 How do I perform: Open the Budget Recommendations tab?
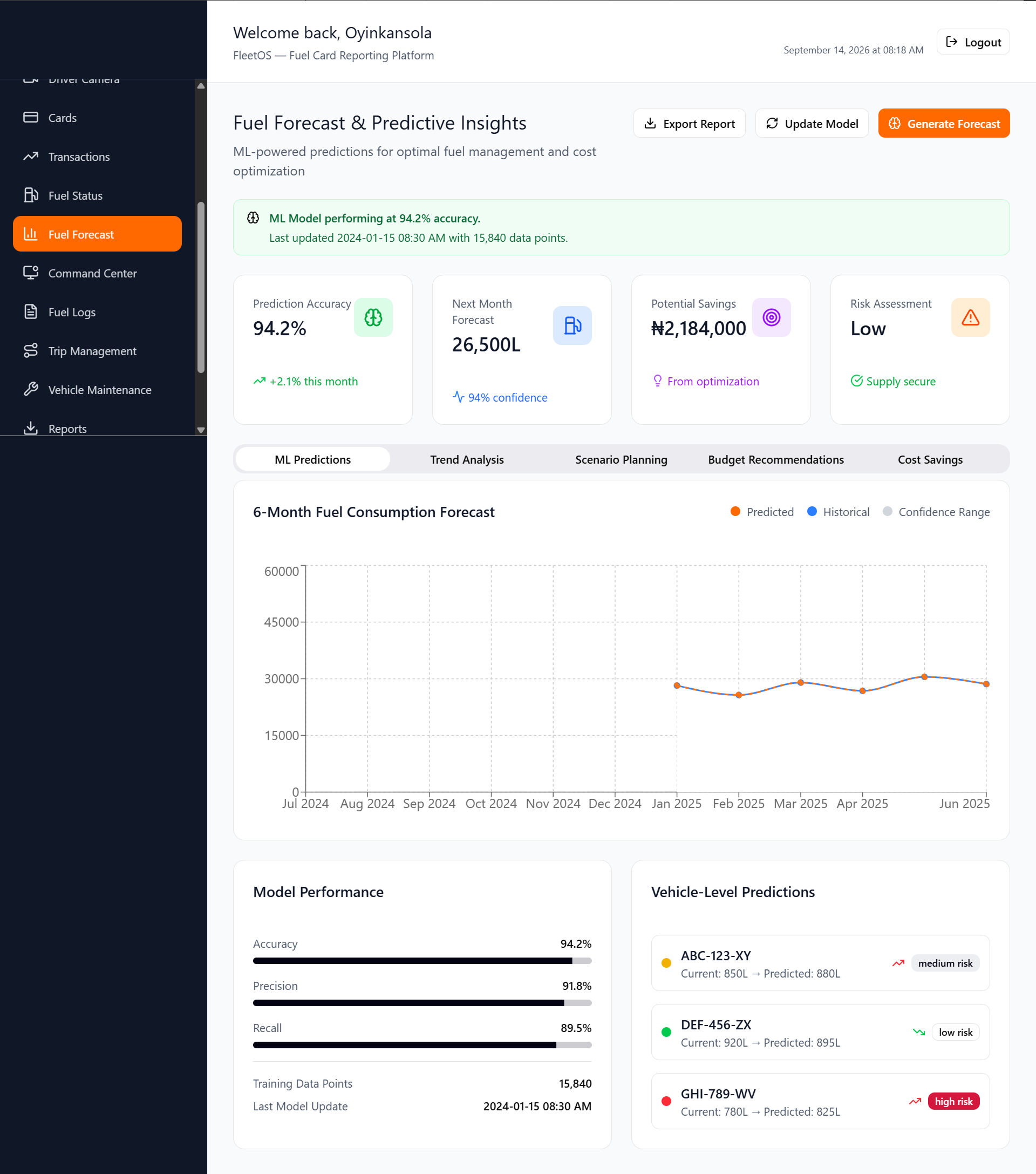pos(776,459)
